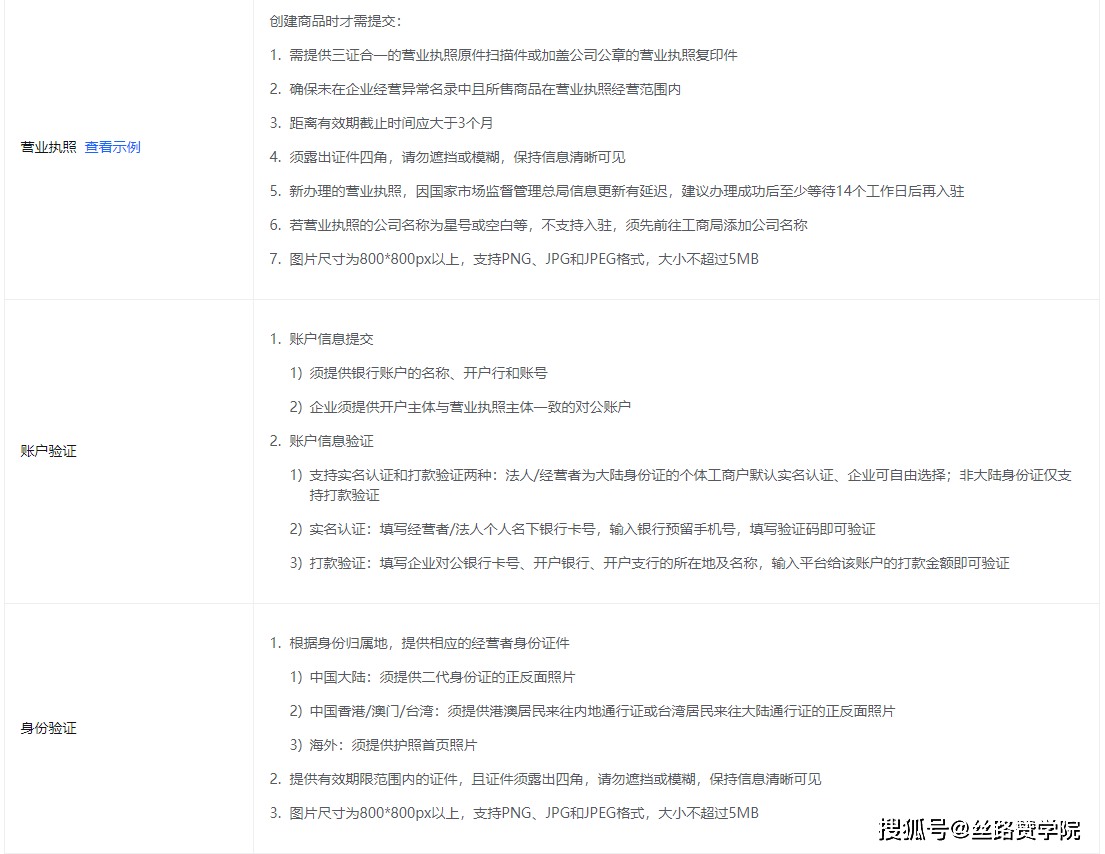
Task: Open the 查看示例 link beside 营业执照
Action: click(x=113, y=147)
